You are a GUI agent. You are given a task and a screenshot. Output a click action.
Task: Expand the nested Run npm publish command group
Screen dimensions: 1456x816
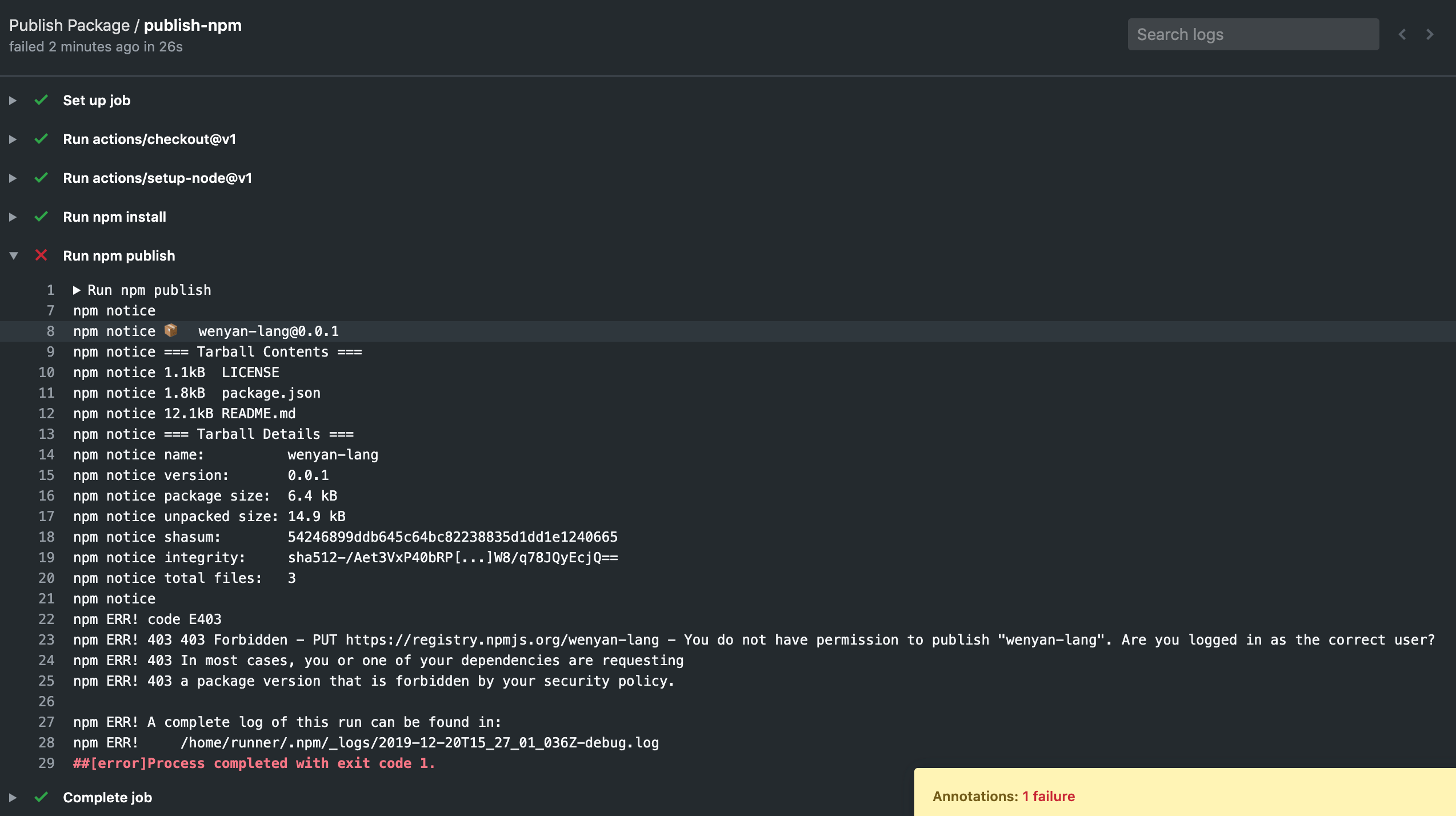(x=77, y=290)
